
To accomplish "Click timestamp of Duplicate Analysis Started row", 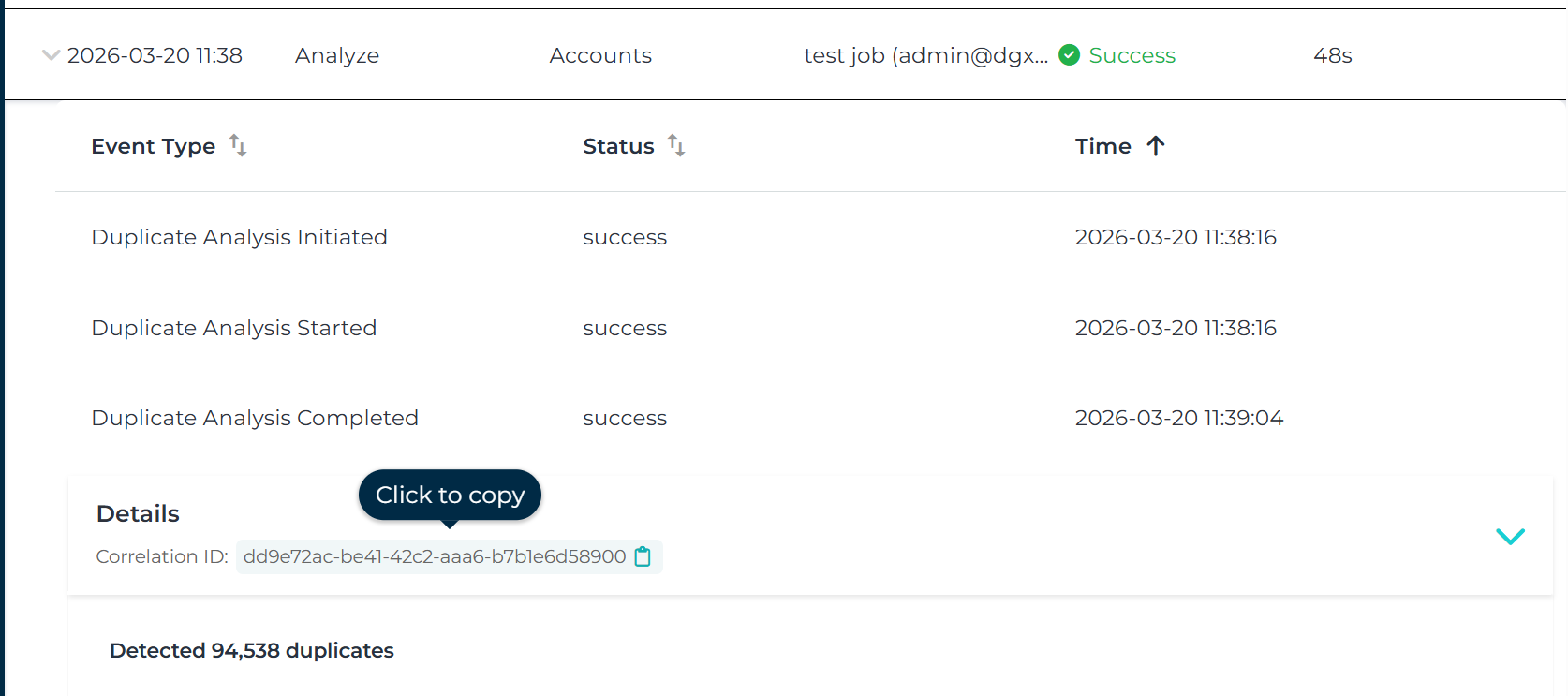I will click(1176, 328).
